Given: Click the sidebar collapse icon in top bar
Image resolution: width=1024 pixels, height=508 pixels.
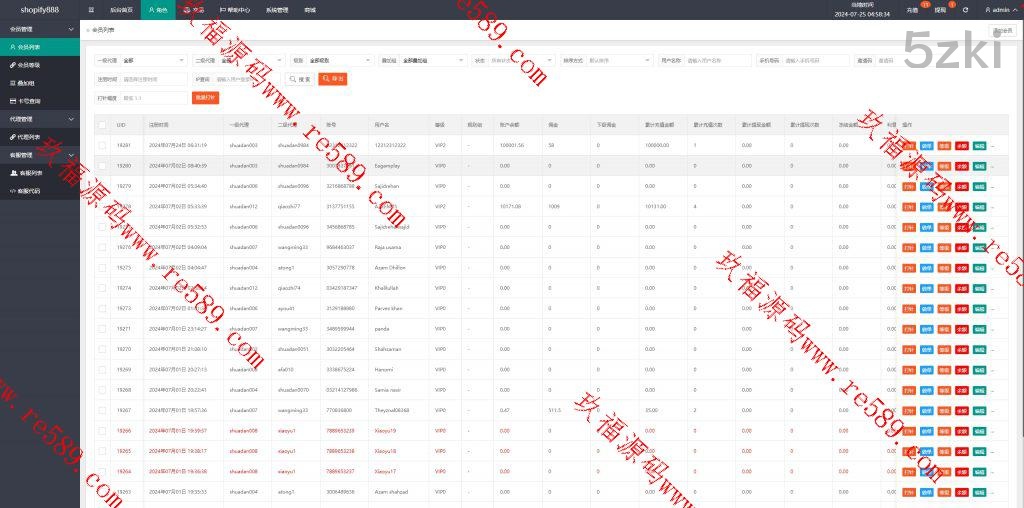Looking at the screenshot, I should coord(91,9).
